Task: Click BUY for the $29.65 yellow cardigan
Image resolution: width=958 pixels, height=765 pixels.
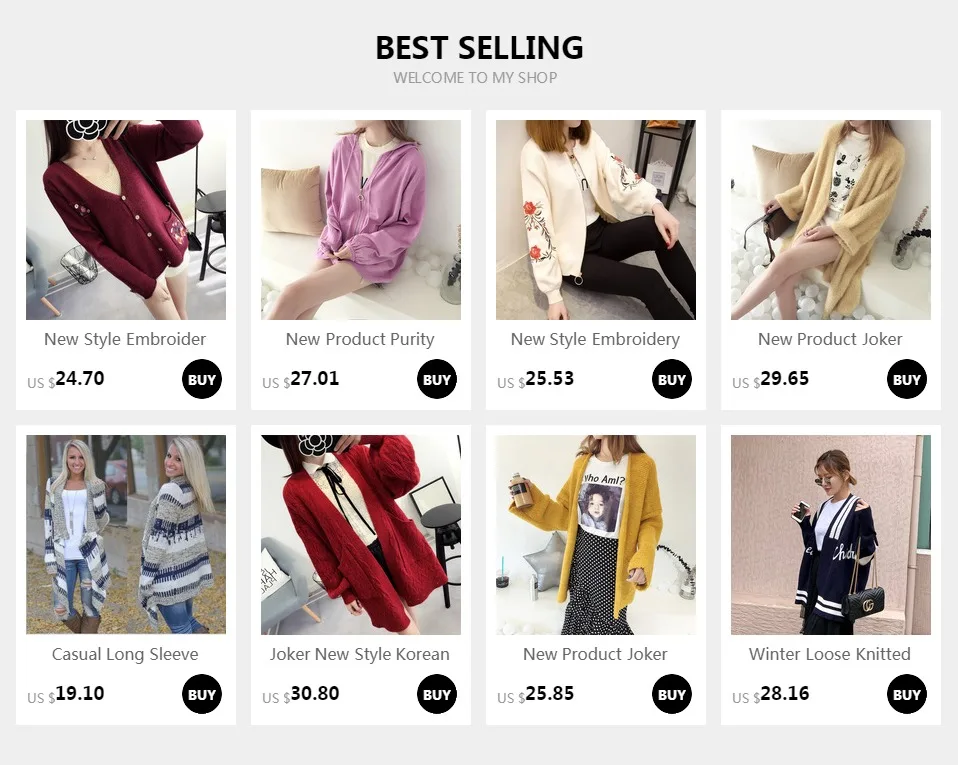Action: pyautogui.click(x=907, y=379)
